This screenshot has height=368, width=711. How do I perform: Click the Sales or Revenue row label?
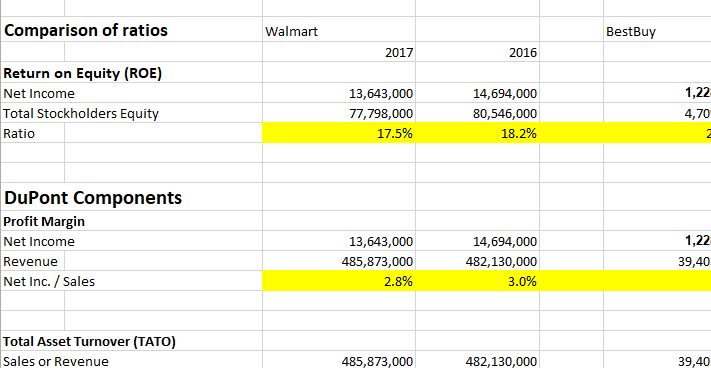56,361
